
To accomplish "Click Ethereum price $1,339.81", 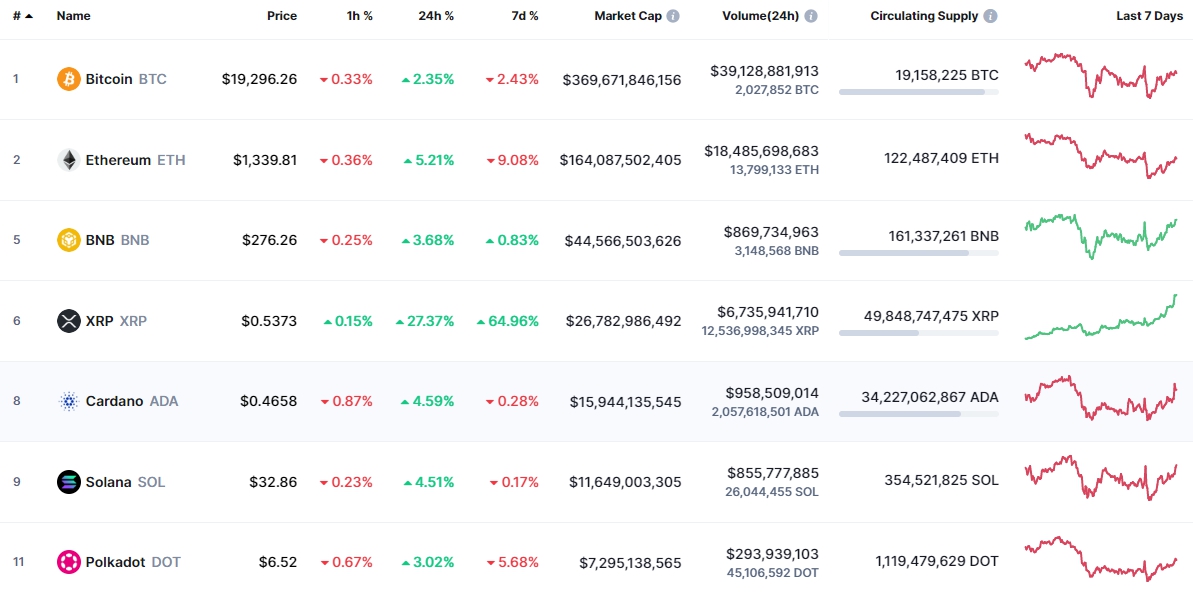I will point(265,160).
